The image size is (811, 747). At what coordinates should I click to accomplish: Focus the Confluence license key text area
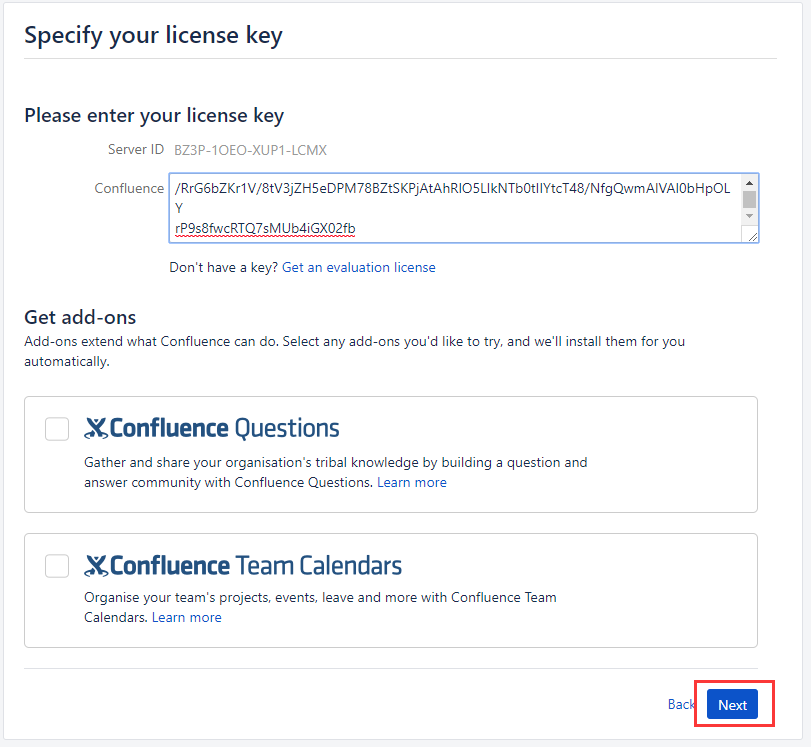point(457,208)
